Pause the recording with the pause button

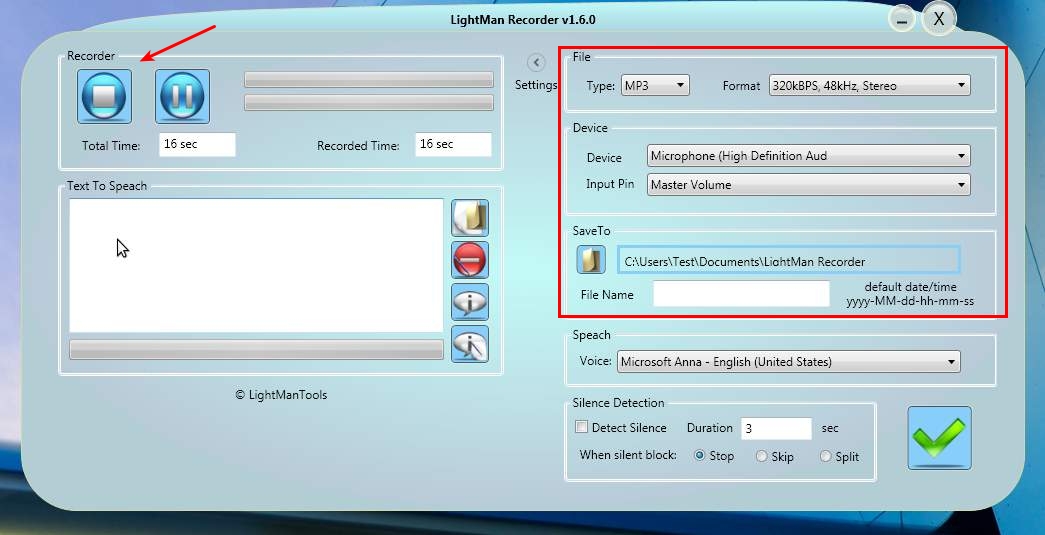click(183, 97)
